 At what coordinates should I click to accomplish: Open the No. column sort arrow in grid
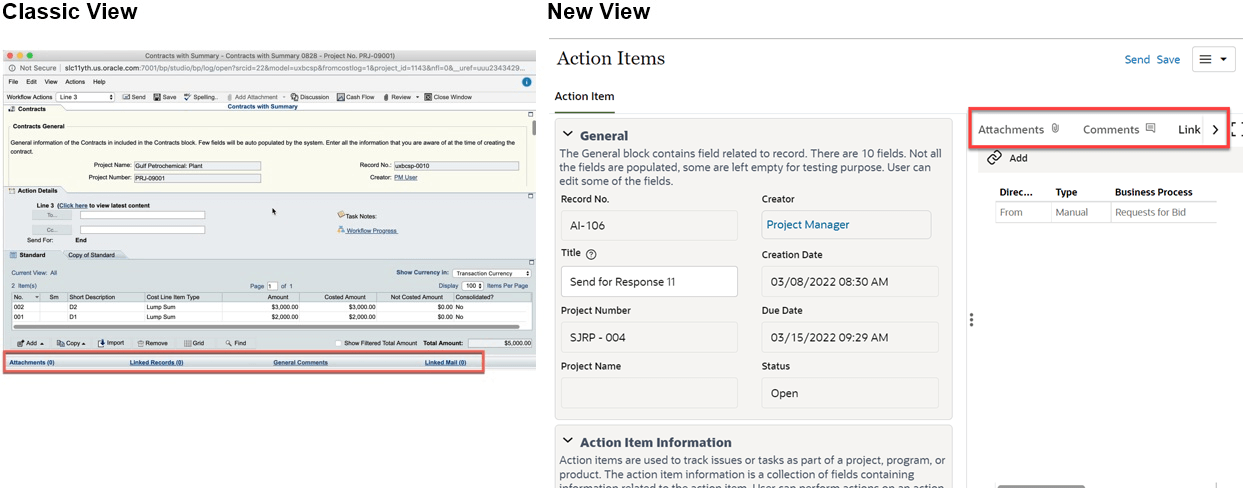point(36,297)
